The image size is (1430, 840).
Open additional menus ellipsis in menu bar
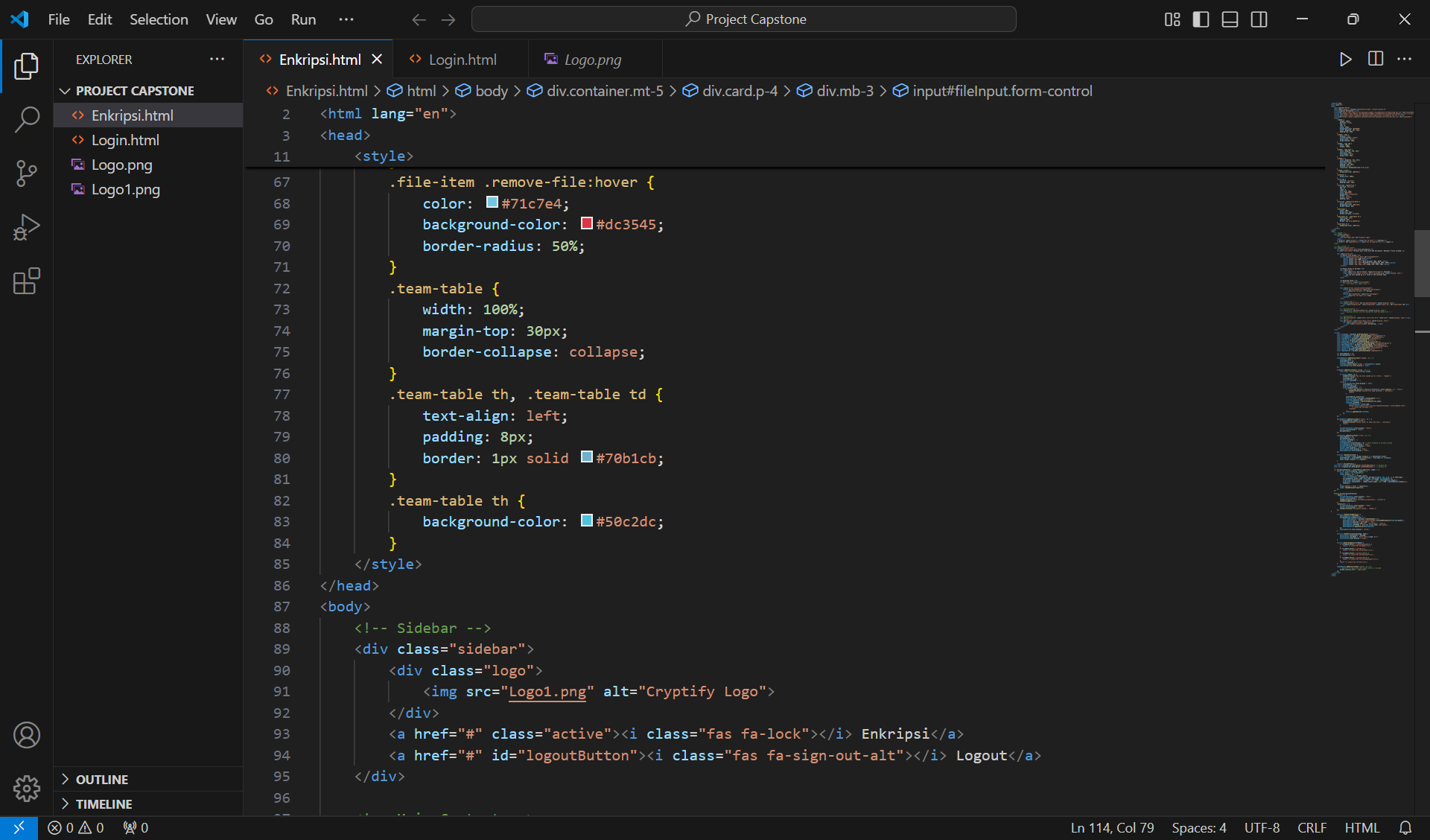[346, 19]
